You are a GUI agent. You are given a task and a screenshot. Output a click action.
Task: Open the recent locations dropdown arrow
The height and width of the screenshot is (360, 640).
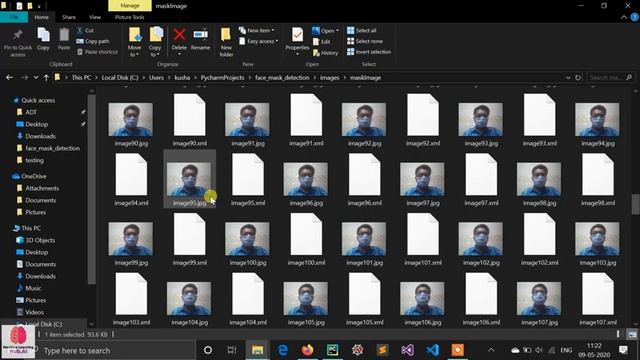click(x=36, y=78)
